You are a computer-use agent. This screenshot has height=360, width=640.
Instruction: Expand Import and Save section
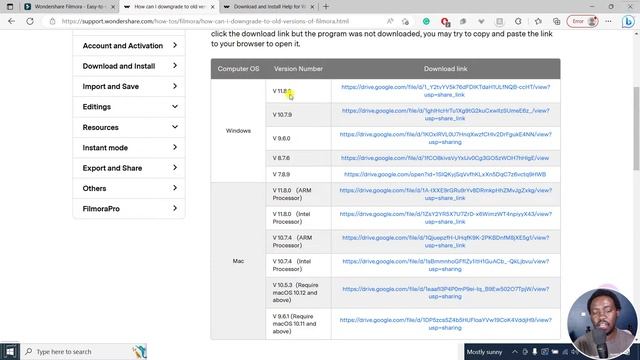pyautogui.click(x=129, y=87)
